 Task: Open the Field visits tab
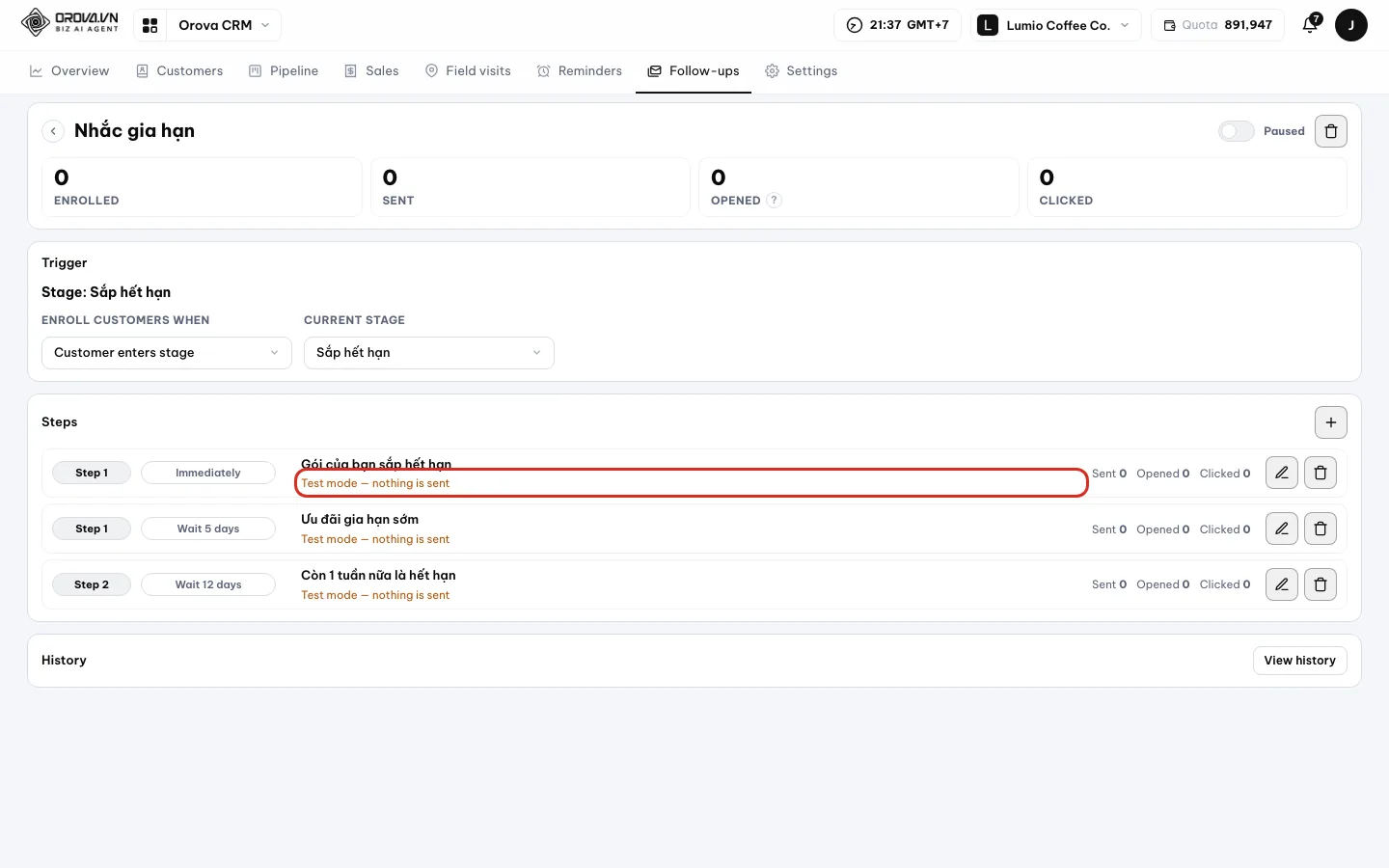tap(468, 71)
